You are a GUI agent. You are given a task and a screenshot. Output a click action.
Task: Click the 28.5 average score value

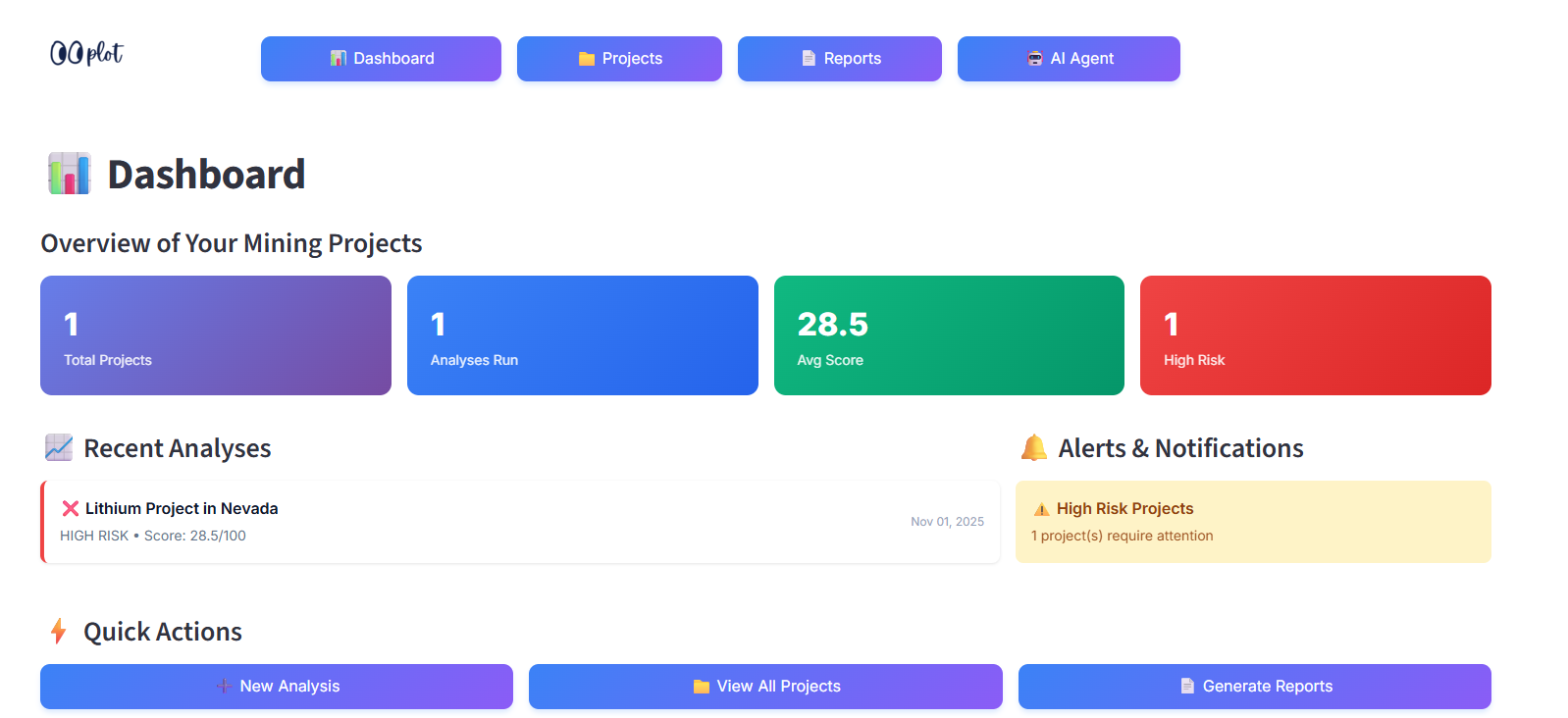(x=832, y=324)
